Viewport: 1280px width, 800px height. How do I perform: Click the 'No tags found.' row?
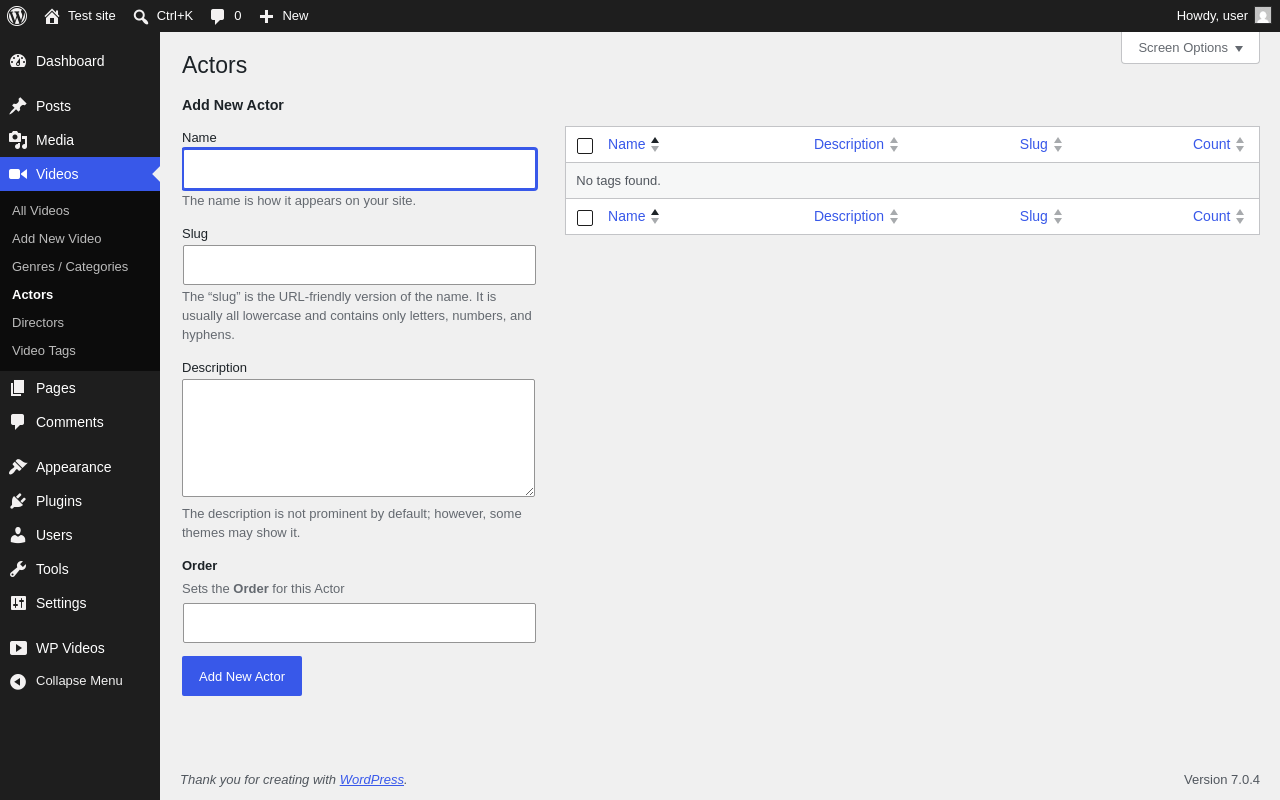[x=912, y=181]
